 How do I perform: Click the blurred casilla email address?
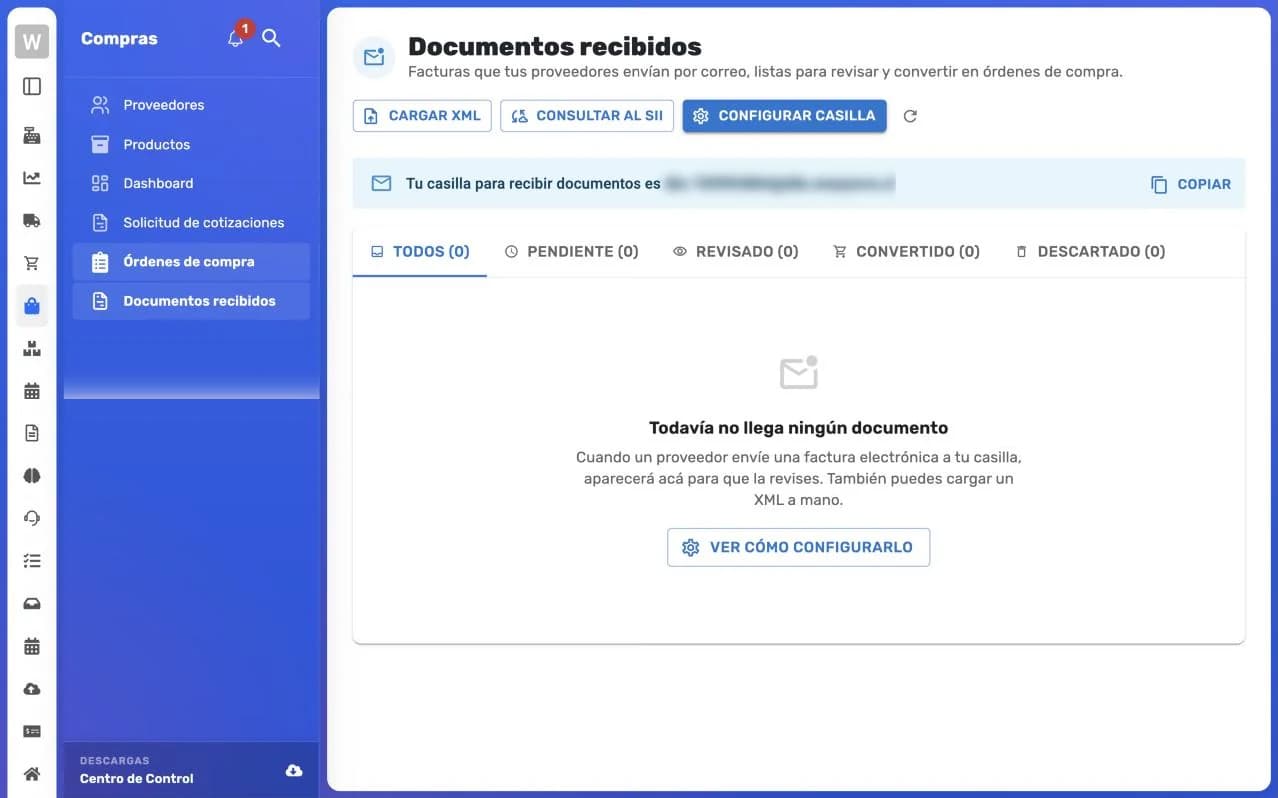[780, 184]
